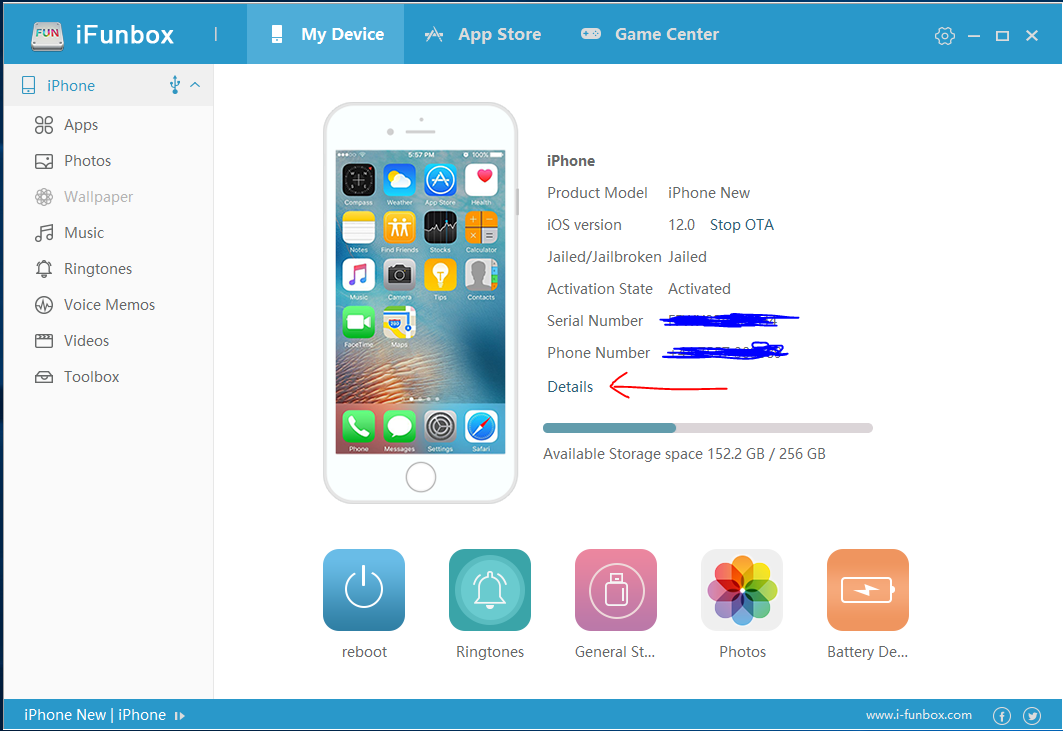Viewport: 1063px width, 731px height.
Task: Click Find Friends app in phone preview
Action: tap(399, 228)
